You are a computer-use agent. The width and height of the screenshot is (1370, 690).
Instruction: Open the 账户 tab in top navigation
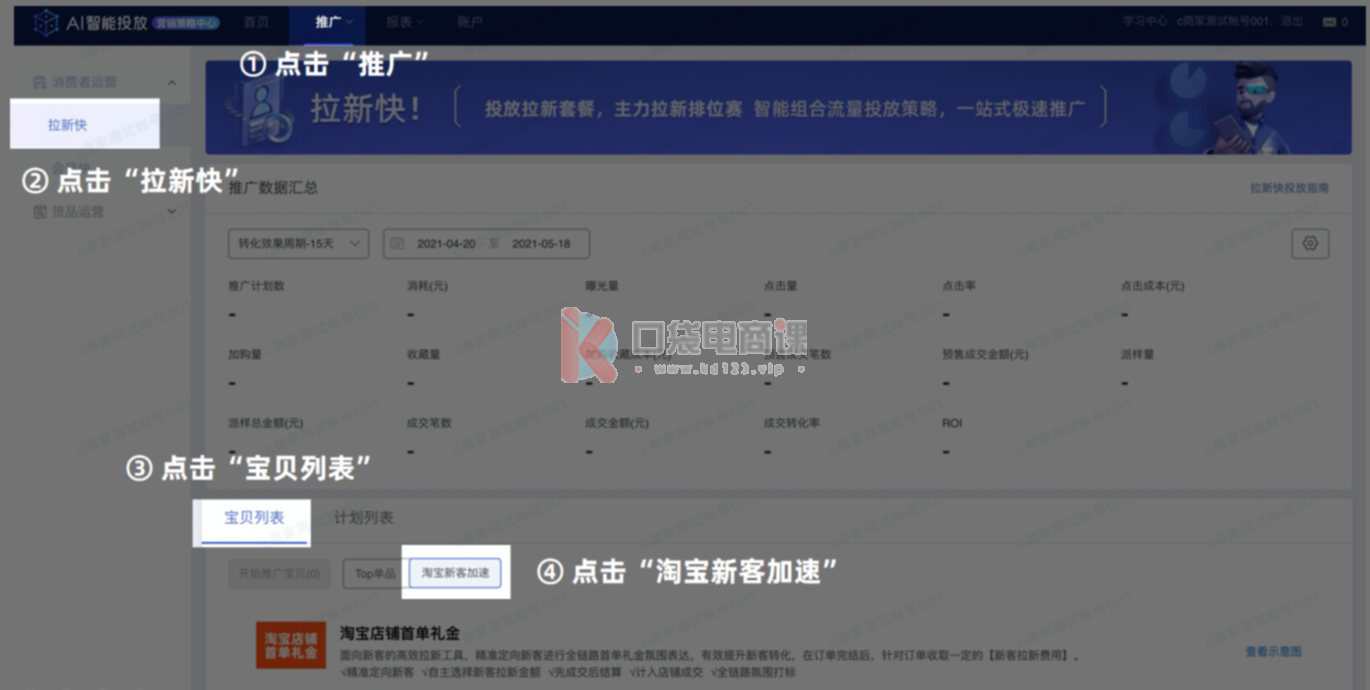tap(470, 22)
